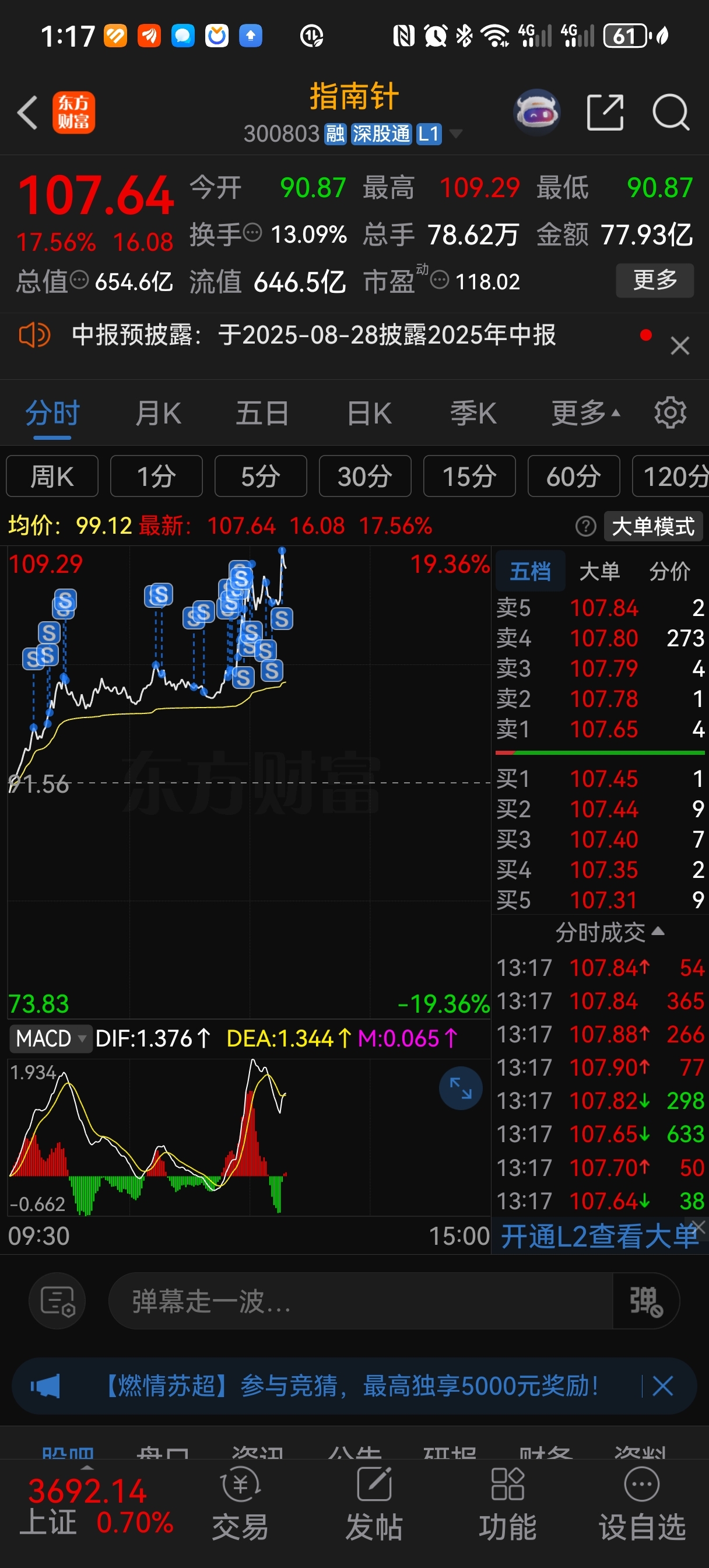The image size is (709, 1568).
Task: Switch to 季K tab
Action: (x=473, y=414)
